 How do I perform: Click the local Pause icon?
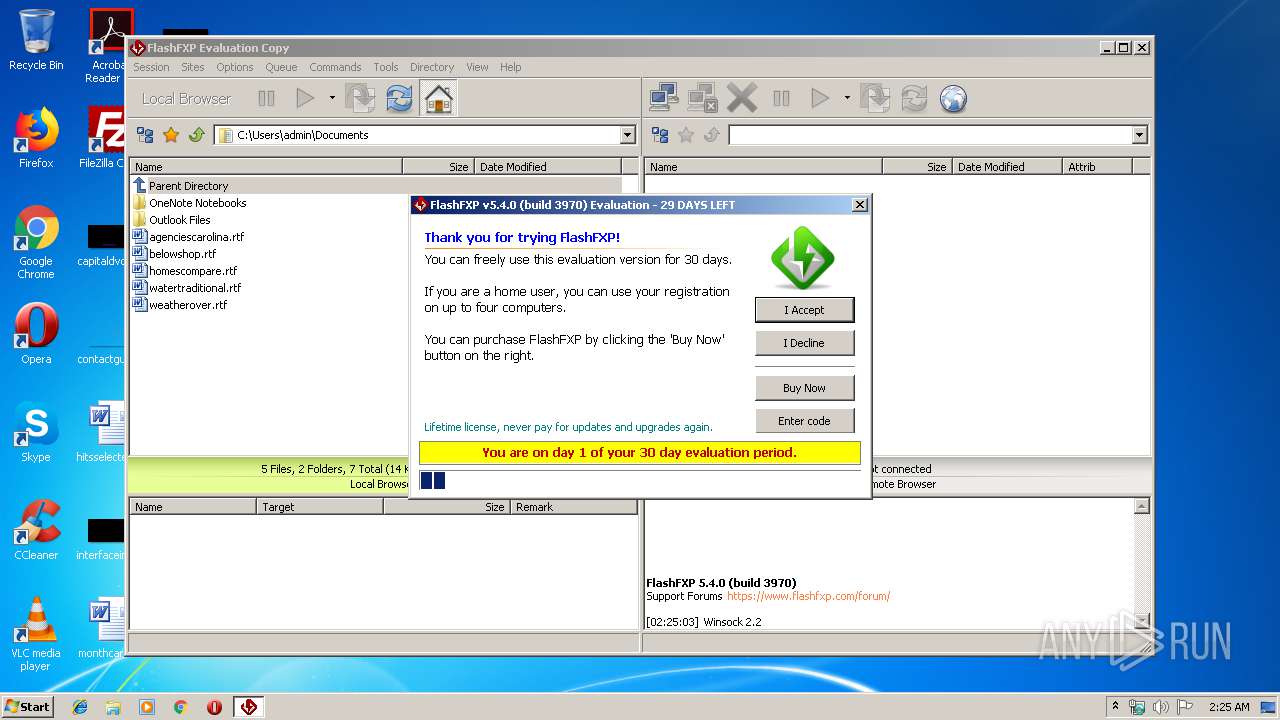click(266, 98)
